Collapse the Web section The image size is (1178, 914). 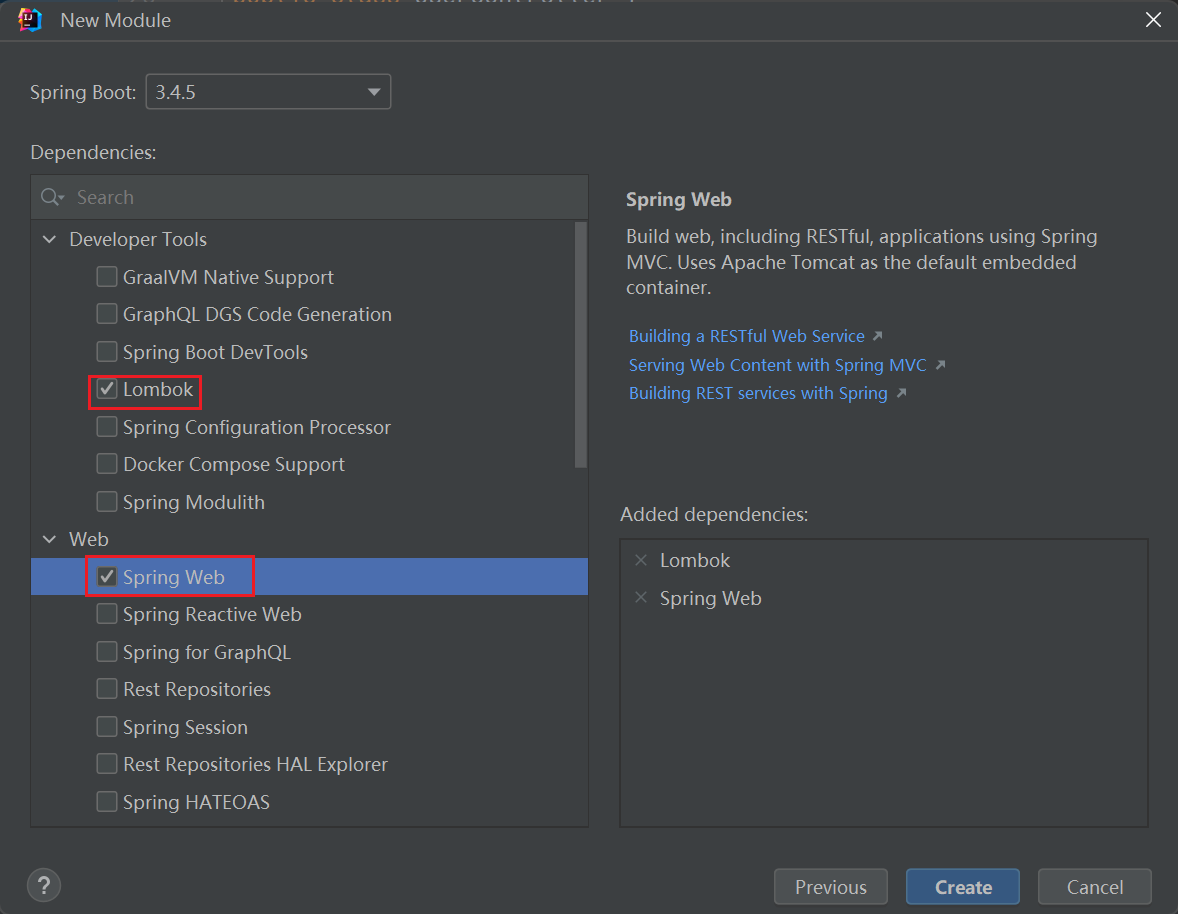tap(49, 538)
